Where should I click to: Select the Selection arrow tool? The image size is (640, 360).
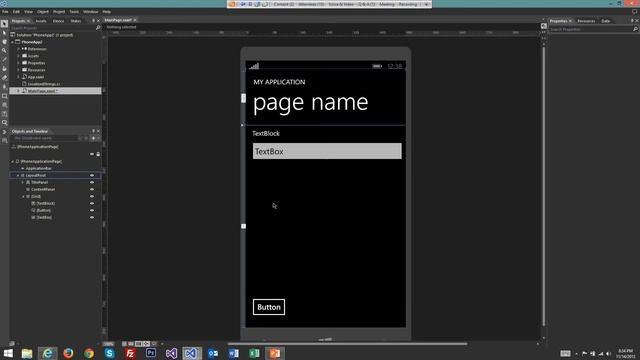coord(4,24)
